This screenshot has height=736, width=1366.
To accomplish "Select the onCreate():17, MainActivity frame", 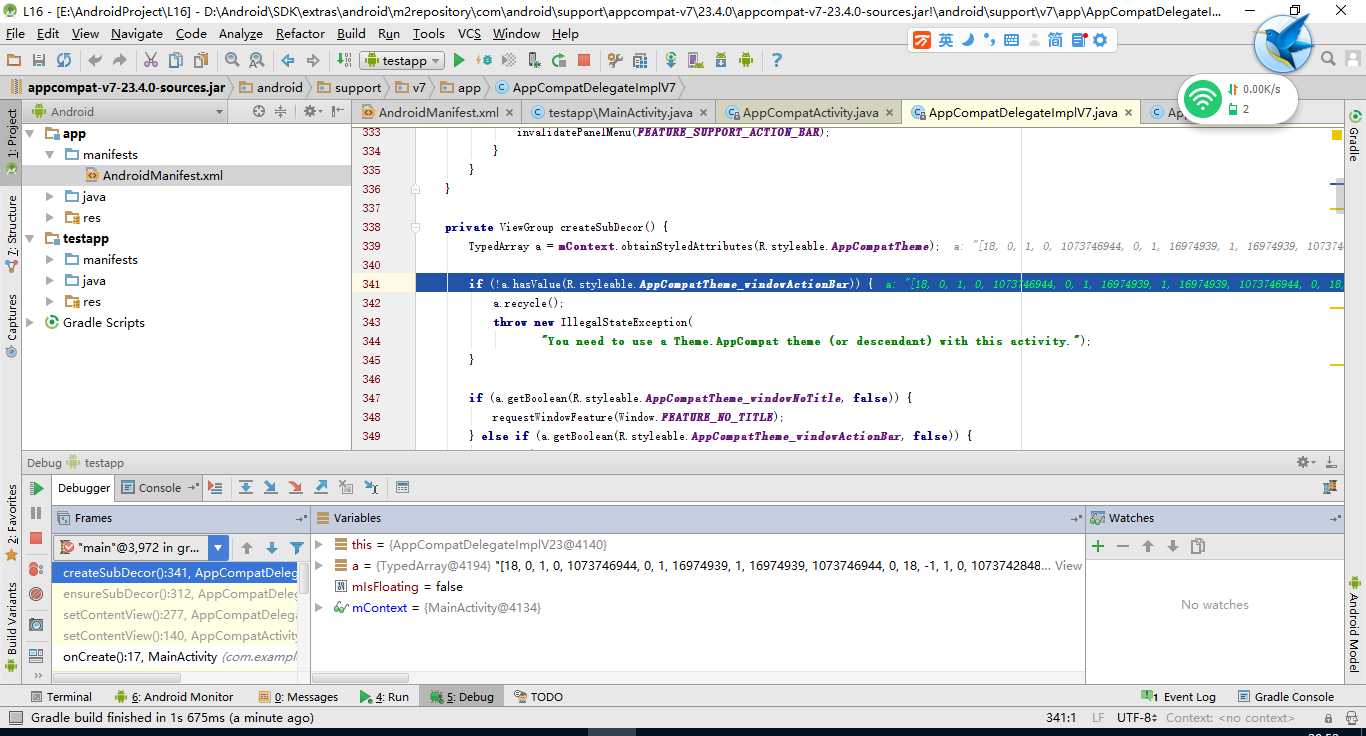I will point(175,657).
